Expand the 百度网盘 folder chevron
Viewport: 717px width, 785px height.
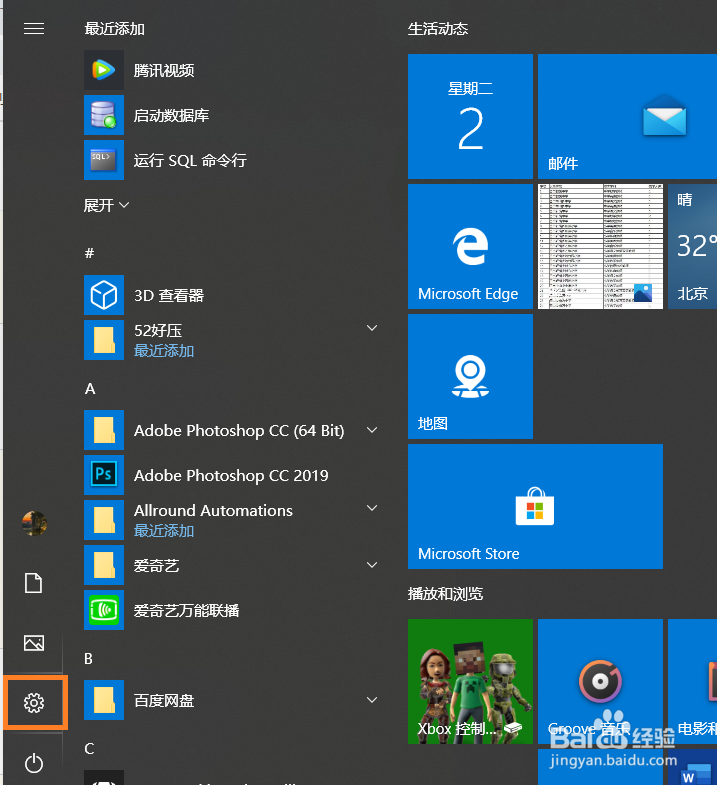pyautogui.click(x=372, y=700)
